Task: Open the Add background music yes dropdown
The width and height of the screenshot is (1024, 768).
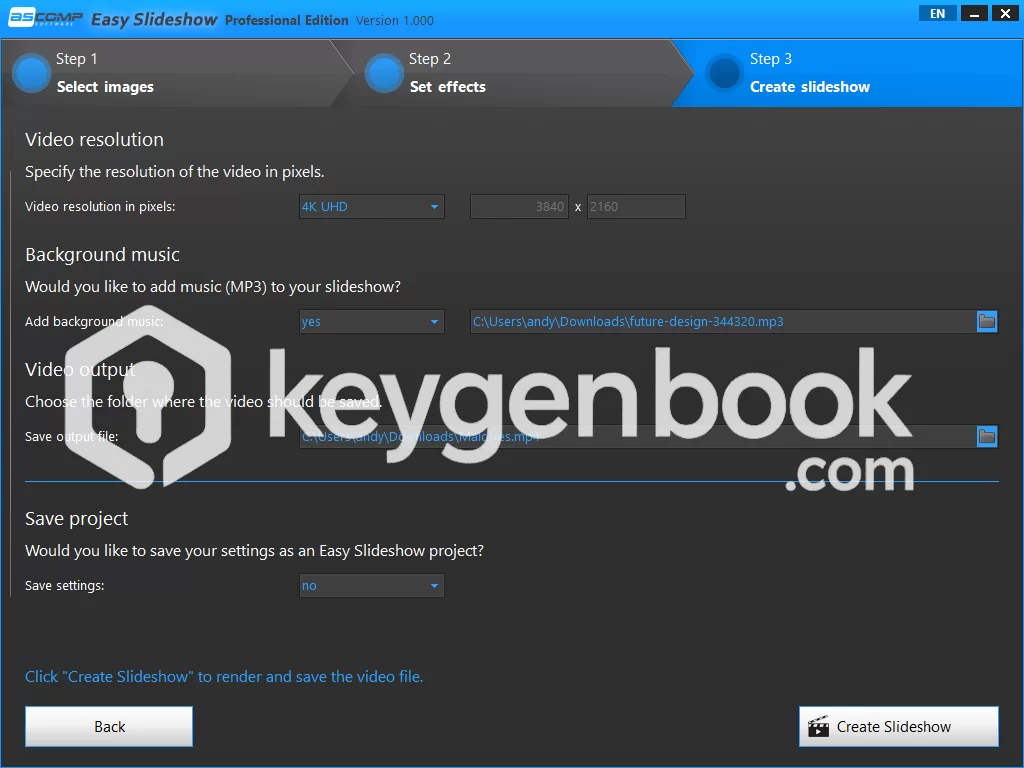Action: coord(372,322)
